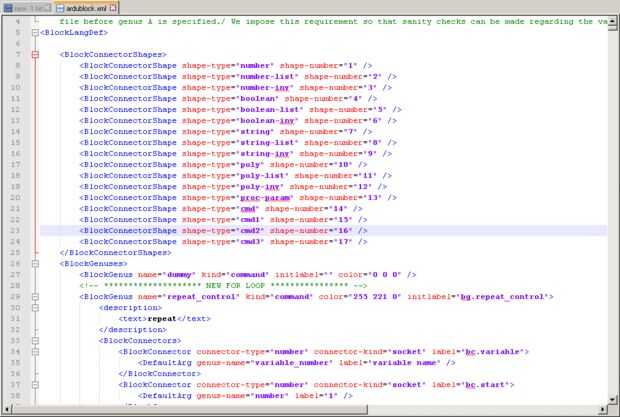The image size is (620, 417).
Task: Click the file icon on the first tab
Action: coord(8,8)
